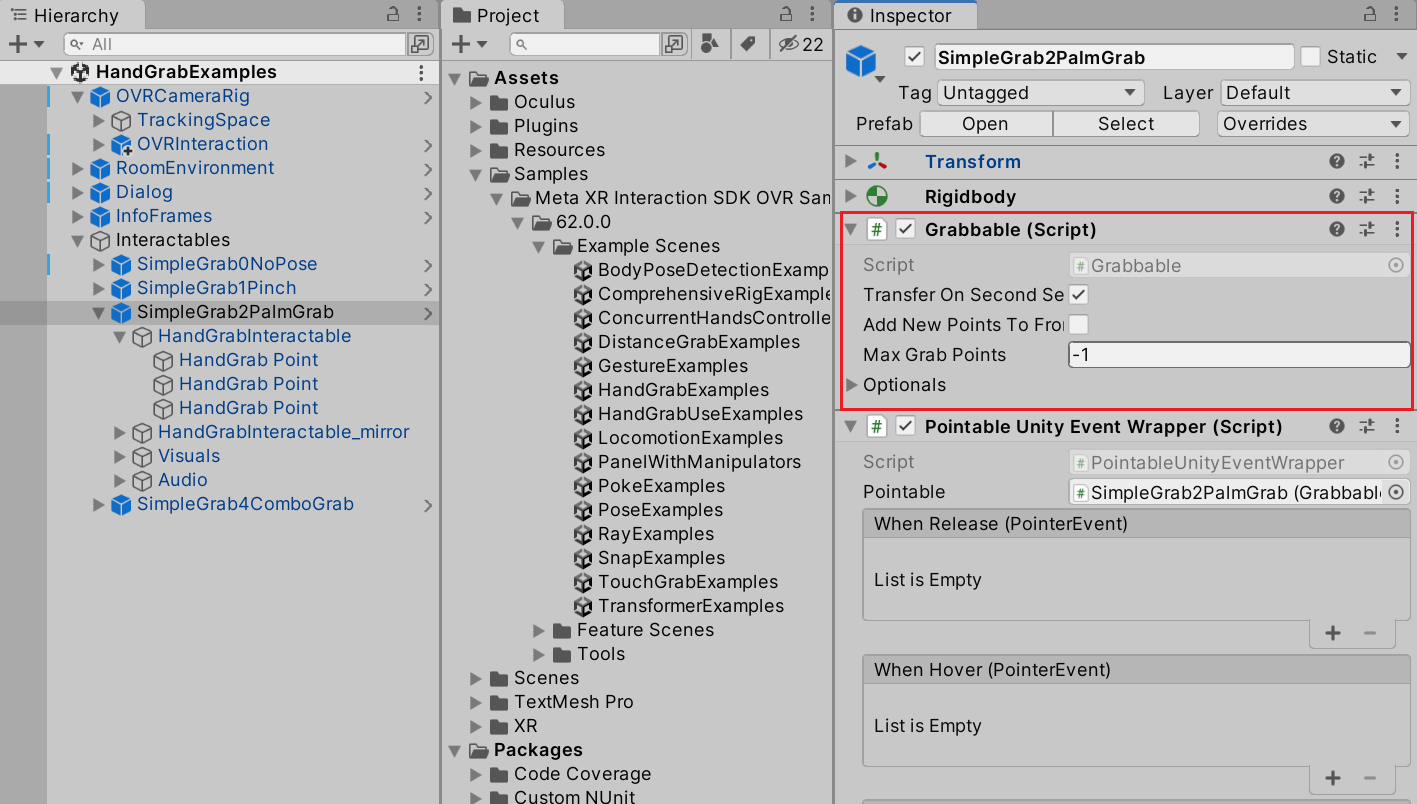Open the Hierarchy panel kebab menu

pos(421,15)
